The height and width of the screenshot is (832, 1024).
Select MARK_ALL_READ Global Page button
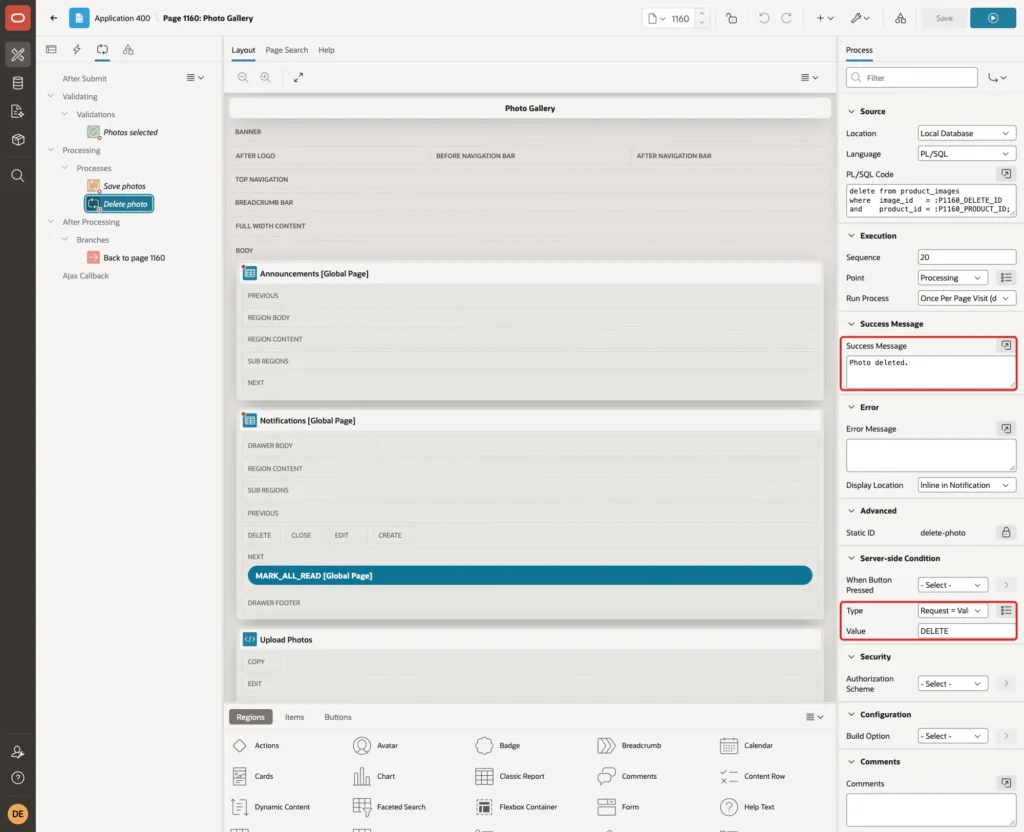[530, 575]
